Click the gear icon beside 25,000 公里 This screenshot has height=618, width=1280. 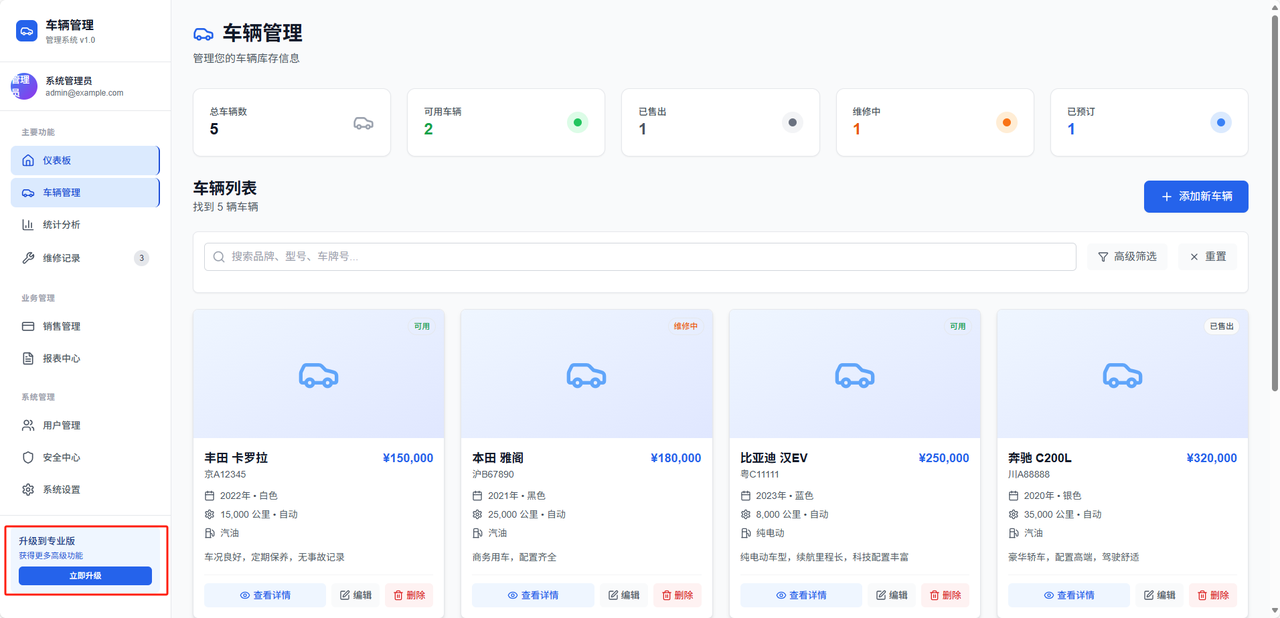click(478, 515)
